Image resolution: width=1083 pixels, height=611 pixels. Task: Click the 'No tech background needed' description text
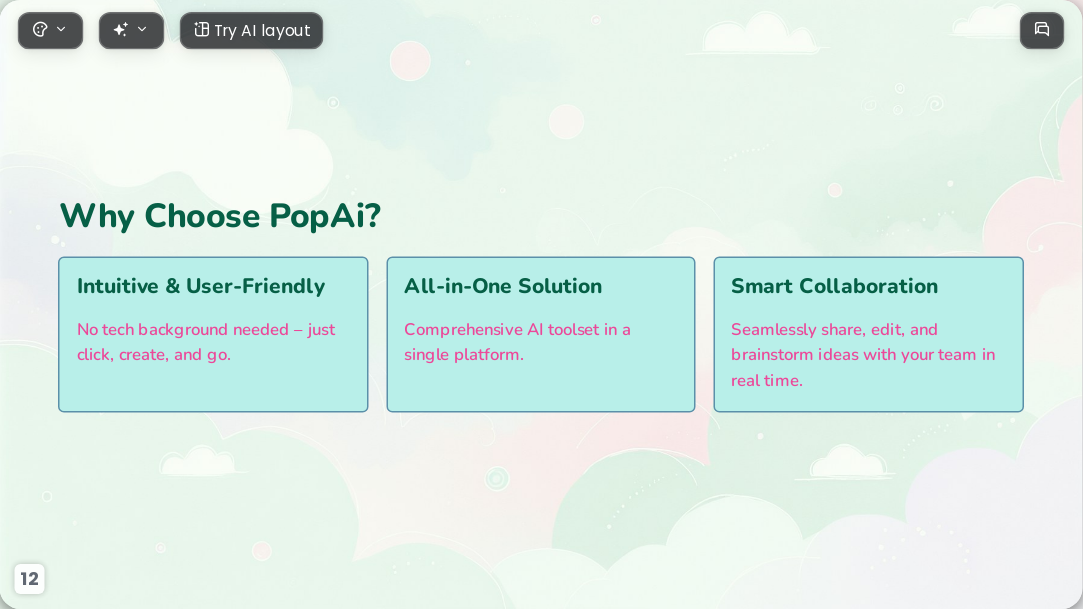click(206, 342)
